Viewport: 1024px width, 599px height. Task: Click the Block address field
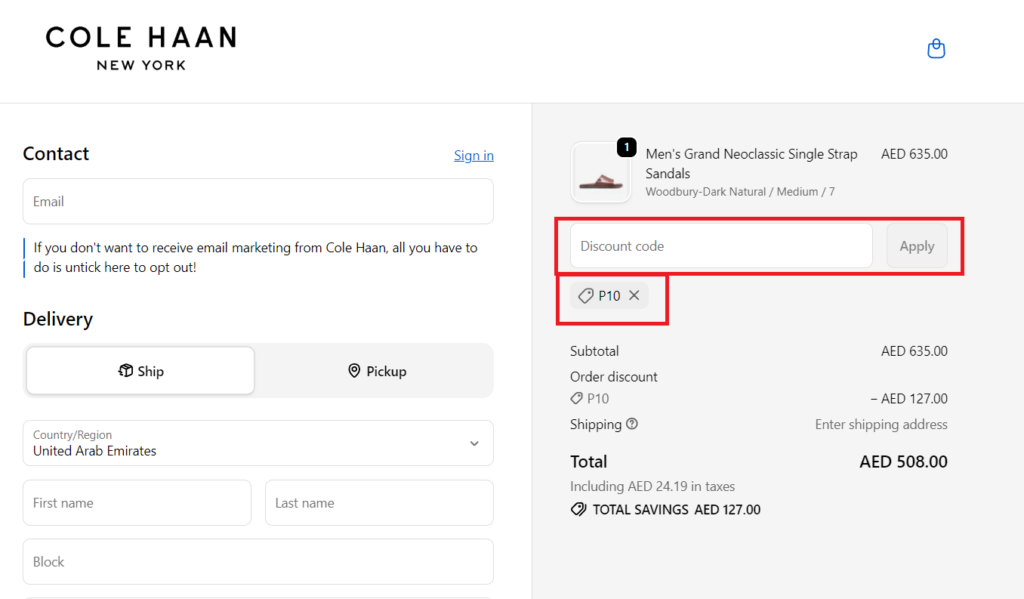(258, 561)
